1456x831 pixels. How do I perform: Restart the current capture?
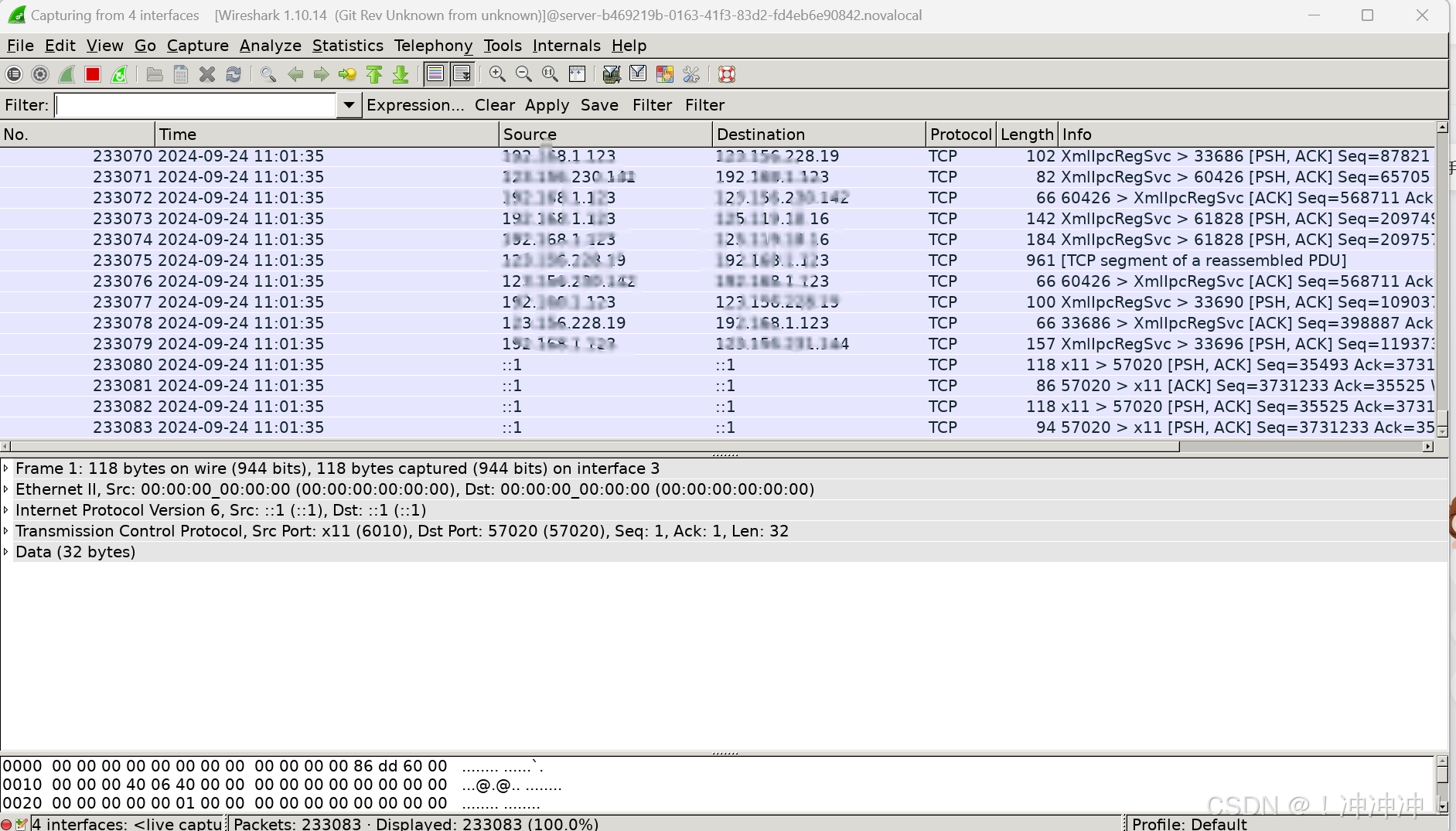[x=119, y=73]
